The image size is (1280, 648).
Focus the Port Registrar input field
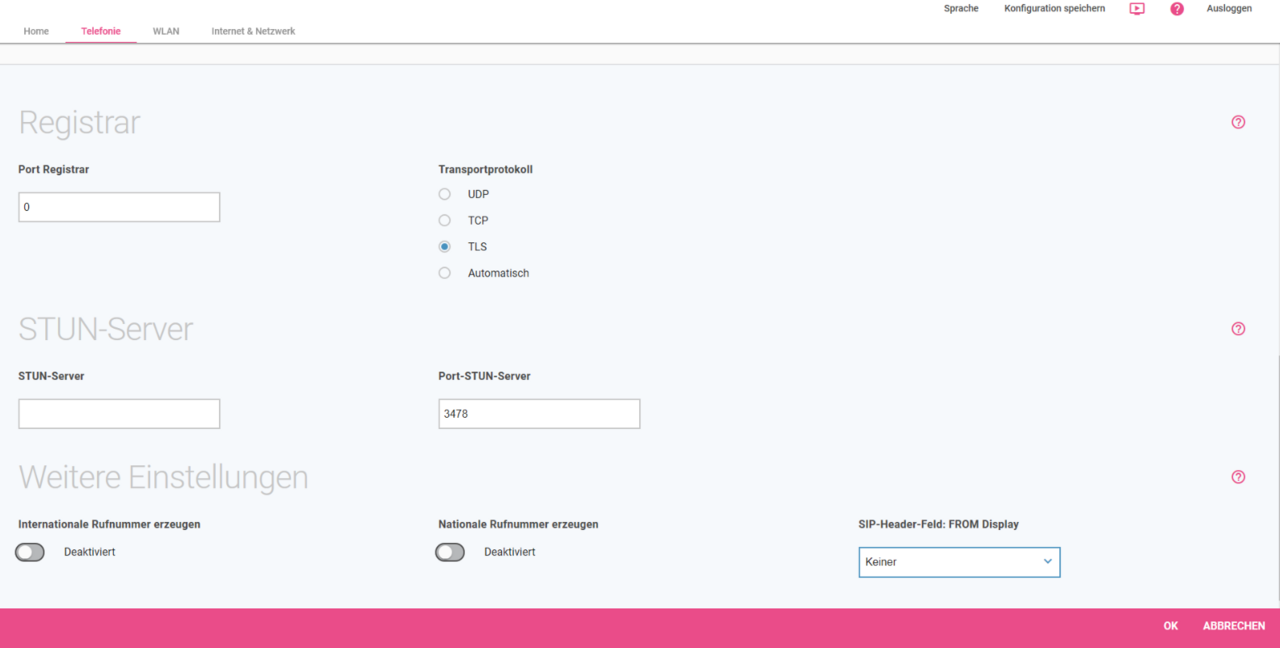(119, 207)
